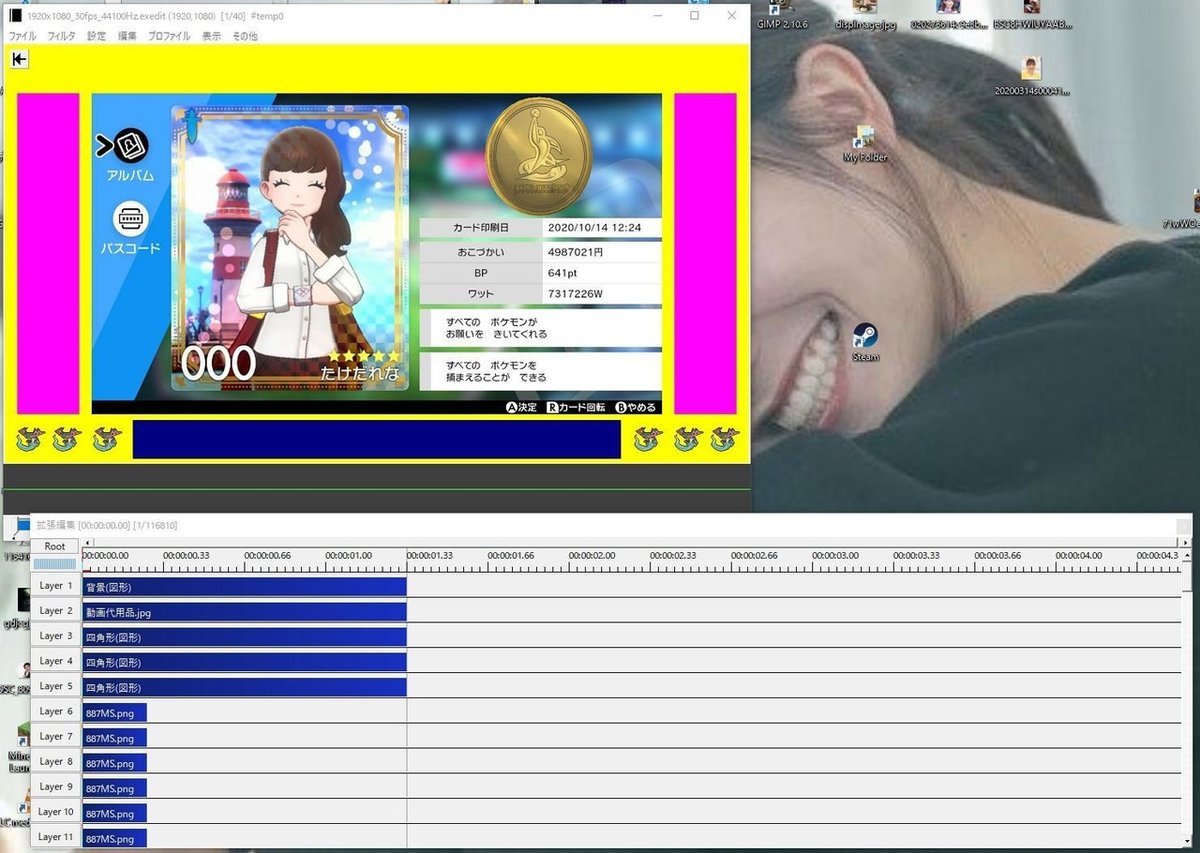Click the jump-to-start arrow icon in preview
The height and width of the screenshot is (853, 1200).
20,59
